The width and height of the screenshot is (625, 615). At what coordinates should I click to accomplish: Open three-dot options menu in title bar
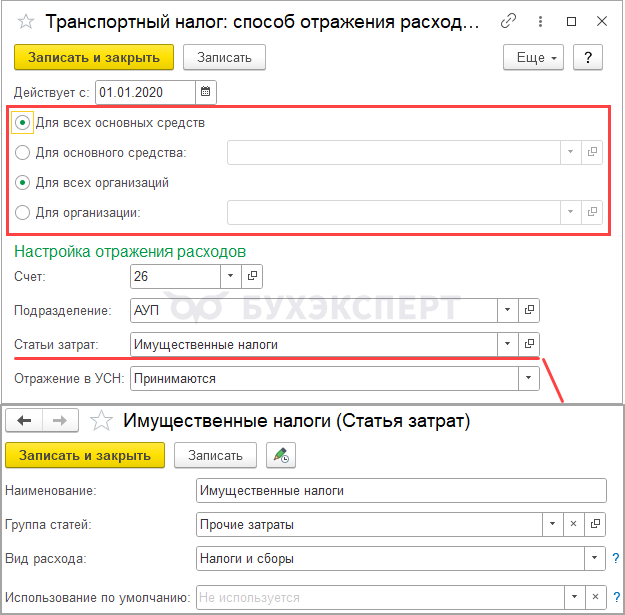click(x=540, y=21)
